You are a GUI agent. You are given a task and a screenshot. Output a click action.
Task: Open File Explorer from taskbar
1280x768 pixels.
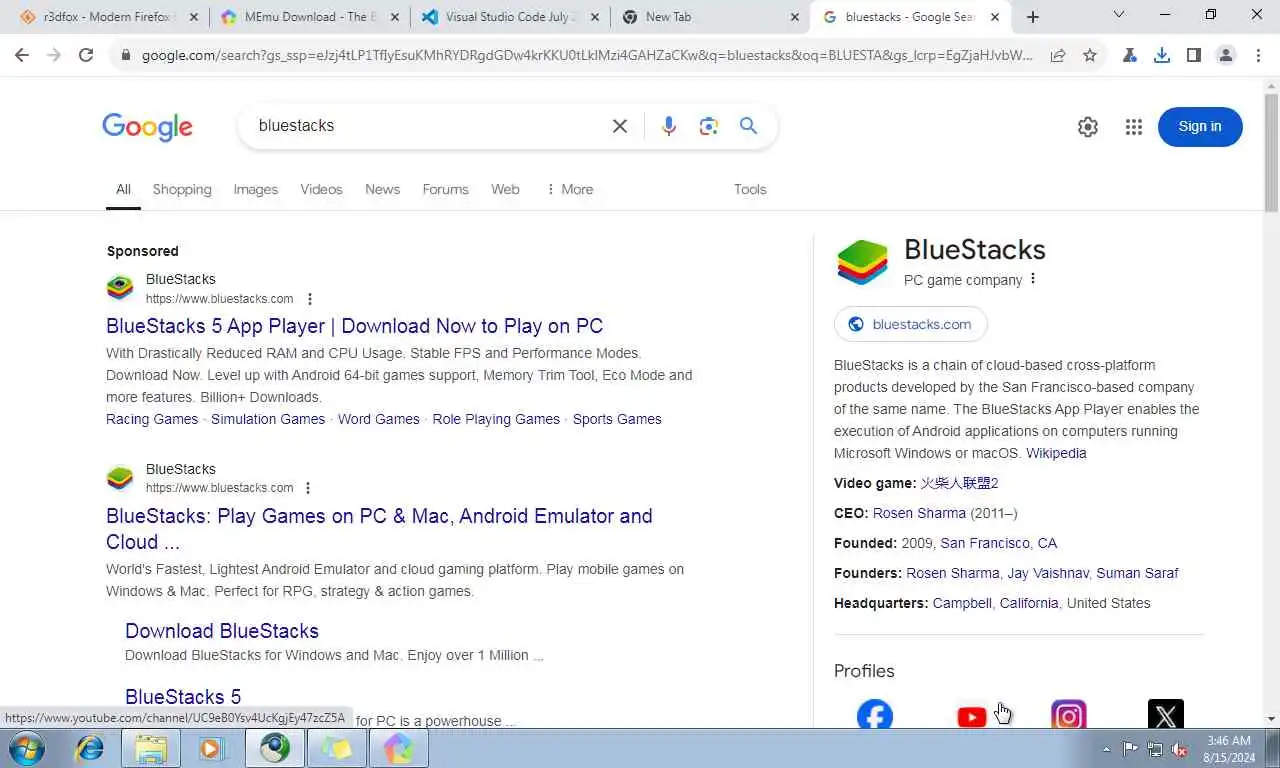151,748
